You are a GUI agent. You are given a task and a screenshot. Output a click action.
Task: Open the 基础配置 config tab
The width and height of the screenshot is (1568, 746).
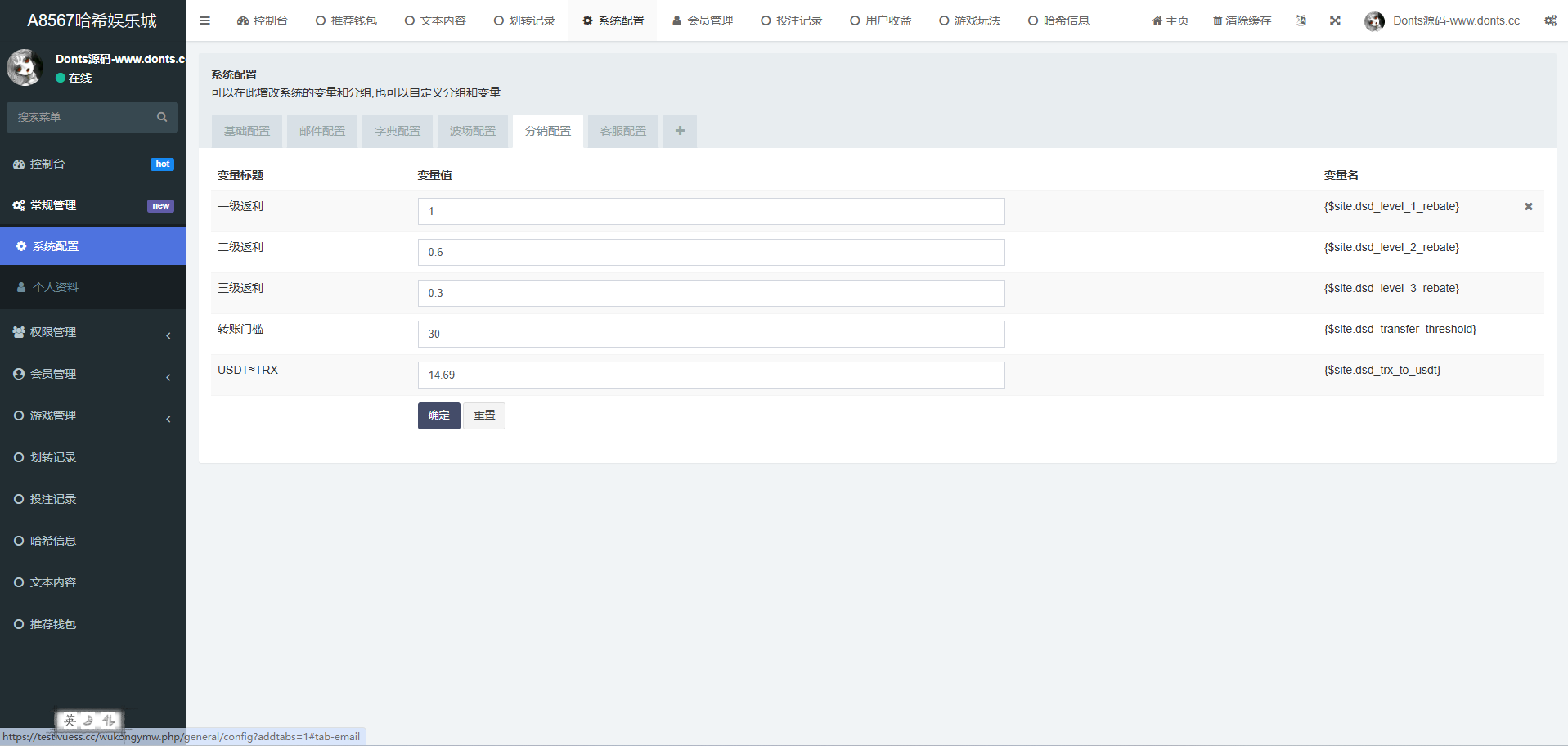247,131
